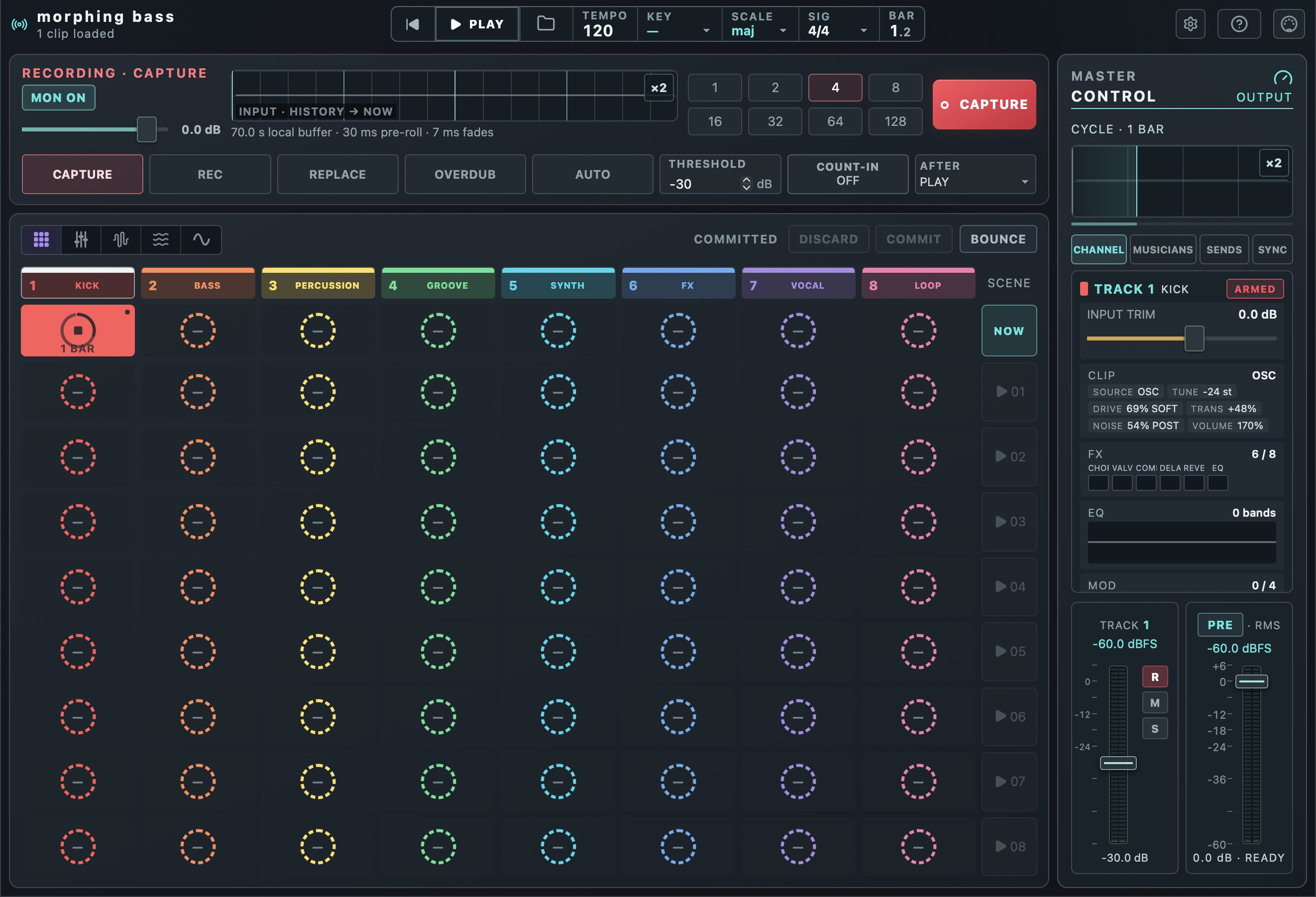The image size is (1316, 897).
Task: Launch scene 05
Action: [x=1009, y=652]
